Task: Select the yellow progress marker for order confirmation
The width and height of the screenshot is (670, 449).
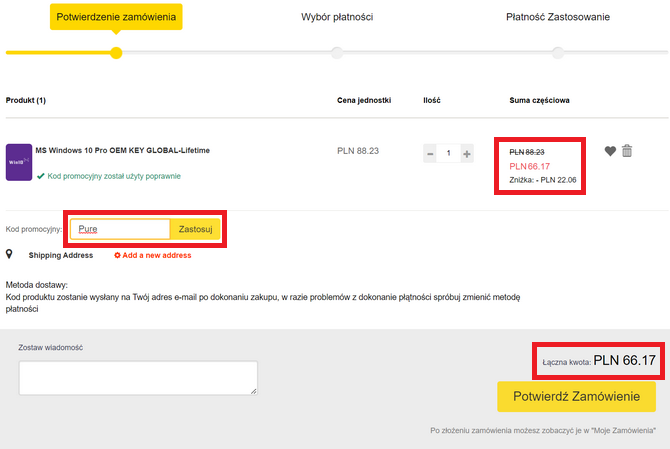Action: pyautogui.click(x=116, y=53)
